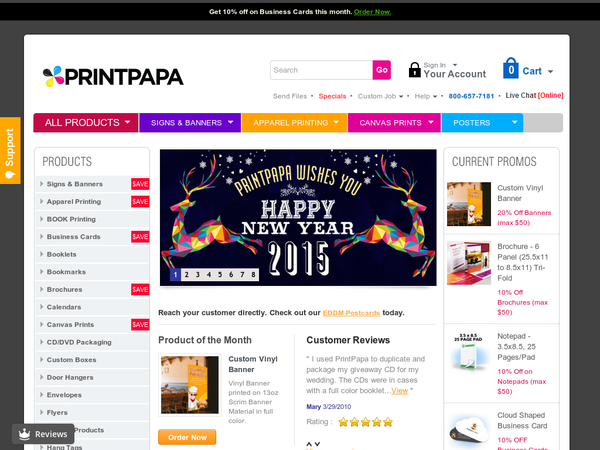This screenshot has height=450, width=600.
Task: Open the Cloud Shaped Business Card thumbnail
Action: (x=469, y=430)
